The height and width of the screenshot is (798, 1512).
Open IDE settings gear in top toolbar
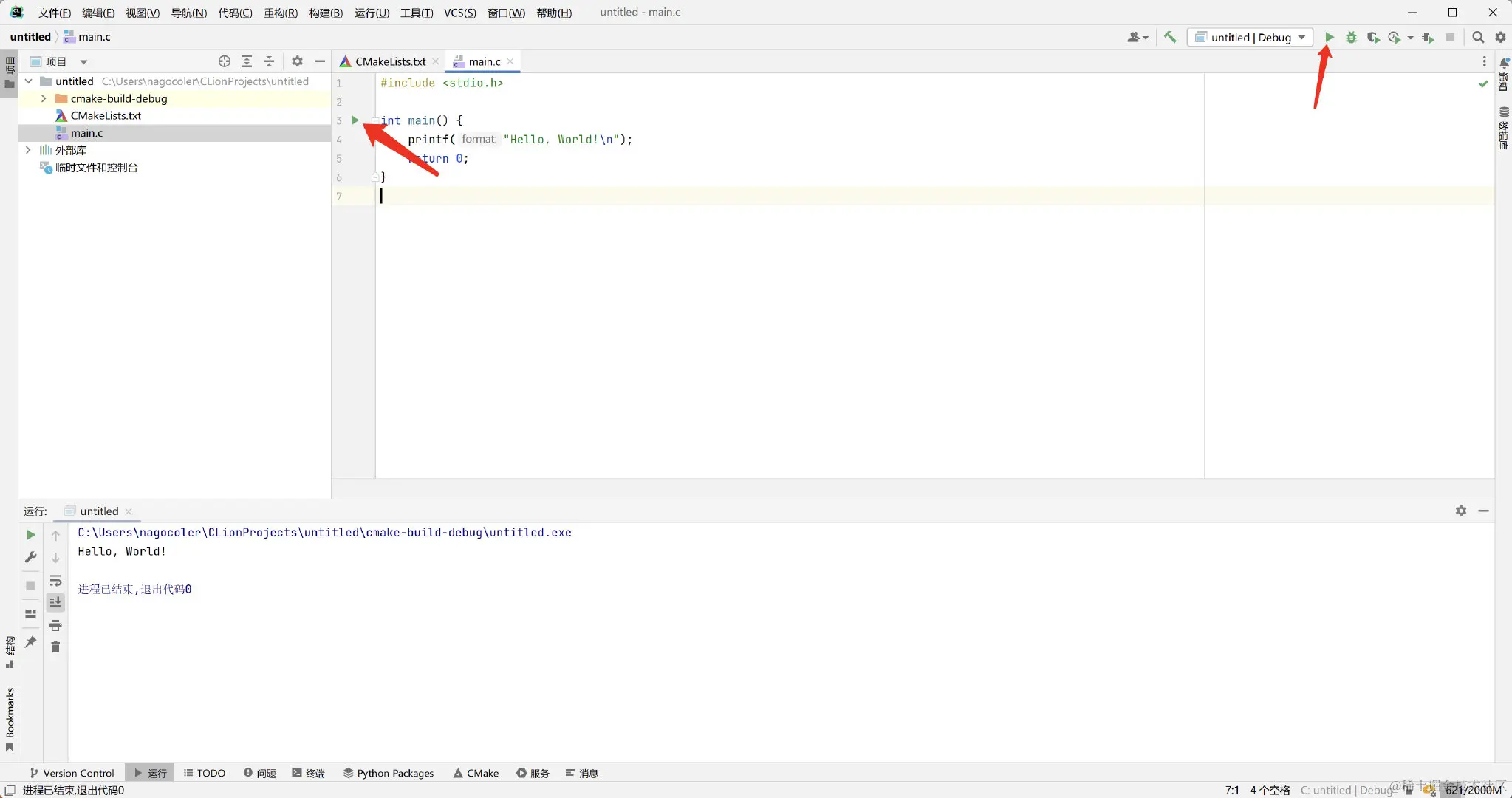coord(1500,37)
